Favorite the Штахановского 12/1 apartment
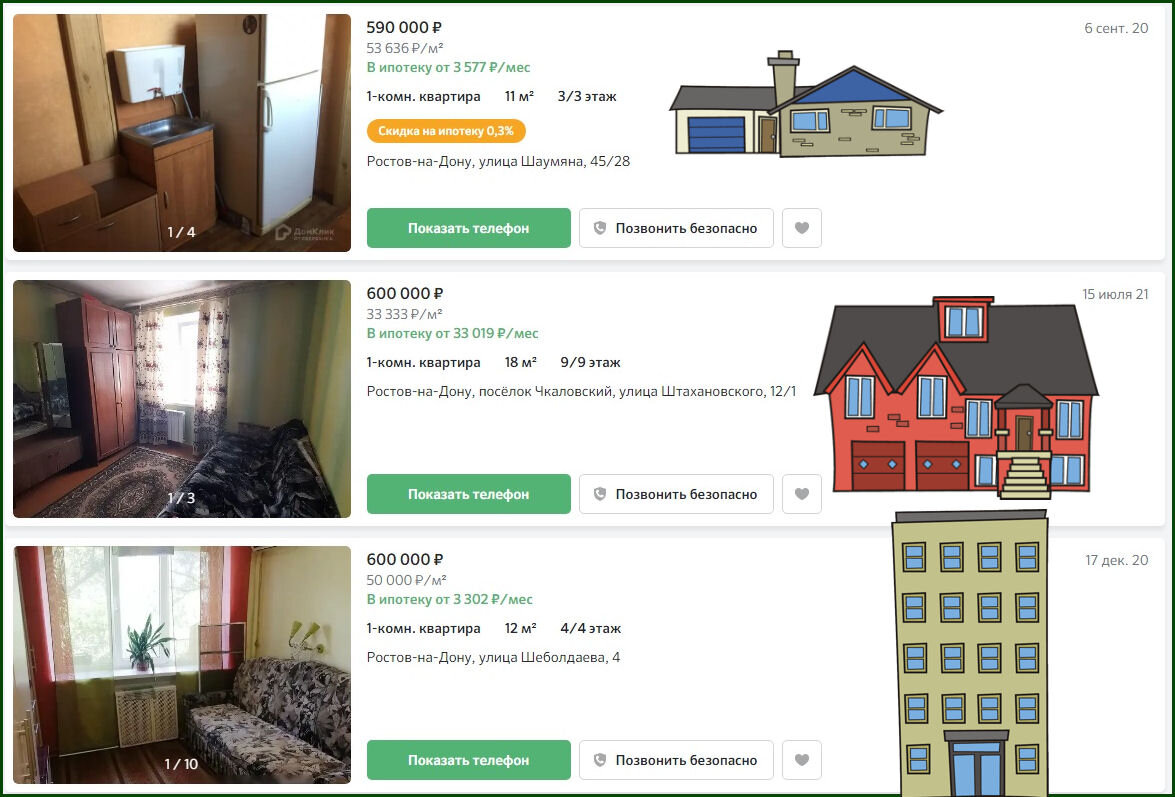Viewport: 1175px width, 797px height. 802,494
